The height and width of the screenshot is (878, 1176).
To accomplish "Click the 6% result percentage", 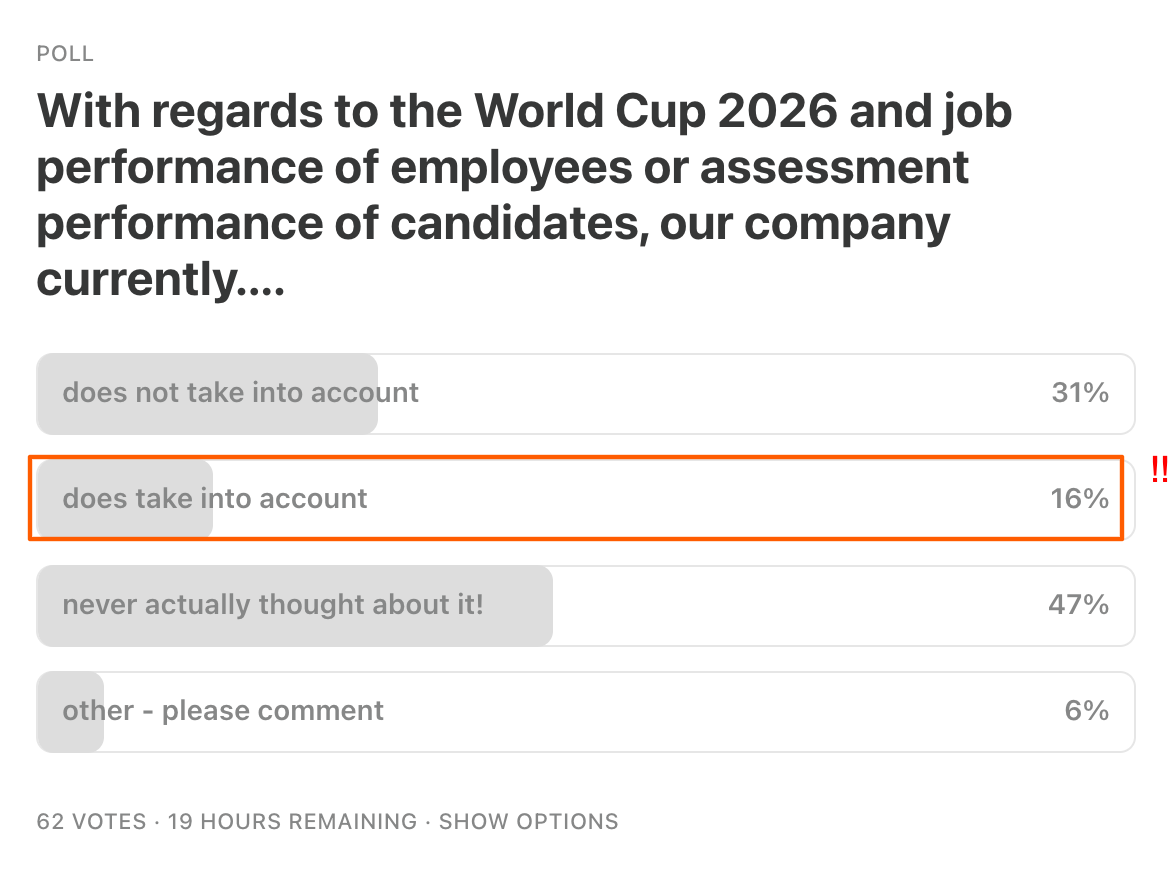I will 1087,710.
